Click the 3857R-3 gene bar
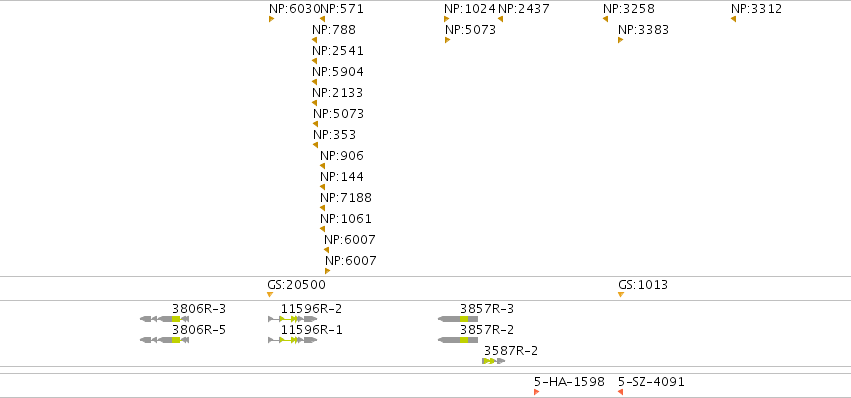 click(458, 319)
